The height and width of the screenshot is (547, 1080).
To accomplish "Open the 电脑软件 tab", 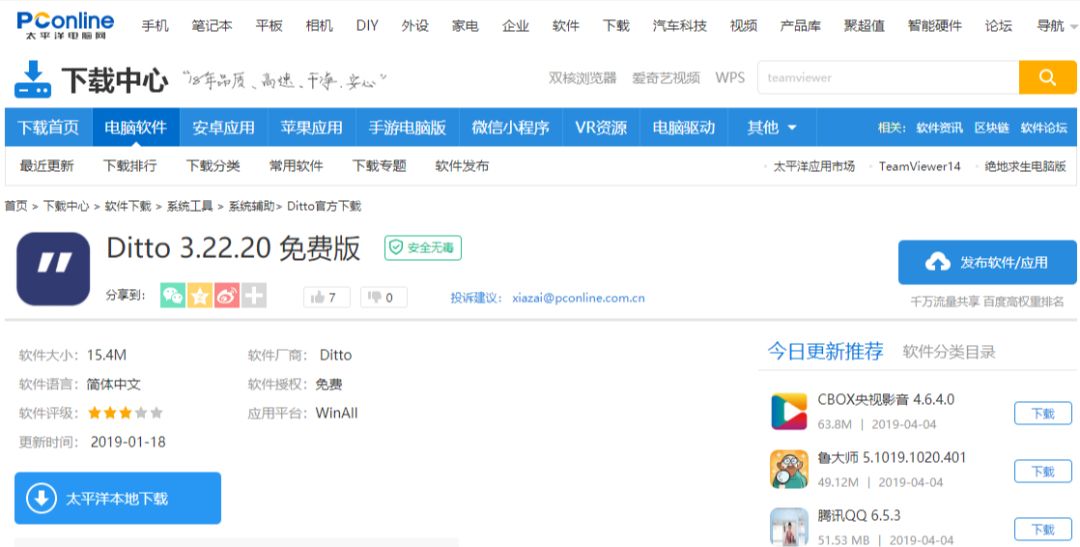I will 136,127.
